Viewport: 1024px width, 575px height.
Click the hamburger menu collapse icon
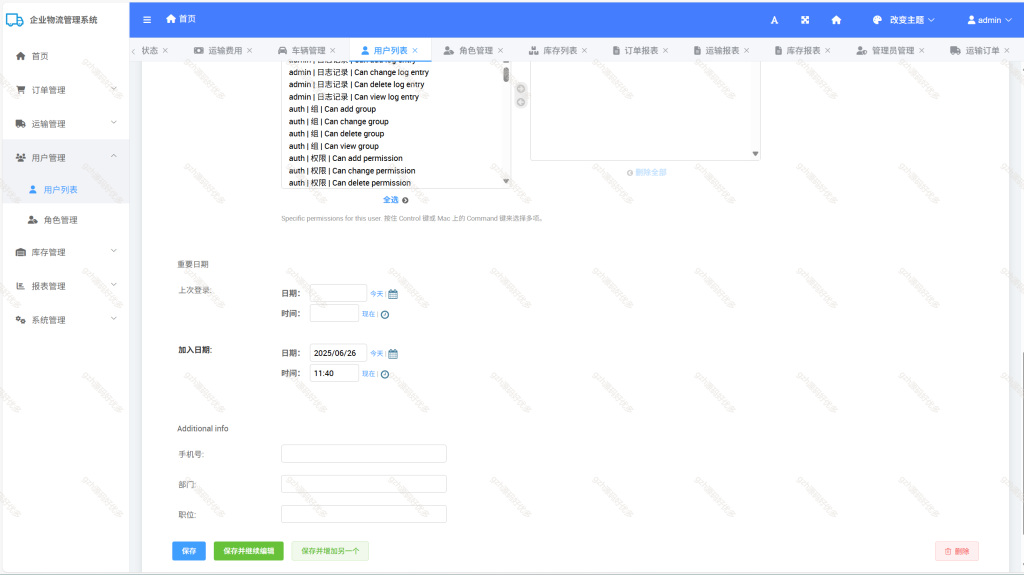pos(147,20)
